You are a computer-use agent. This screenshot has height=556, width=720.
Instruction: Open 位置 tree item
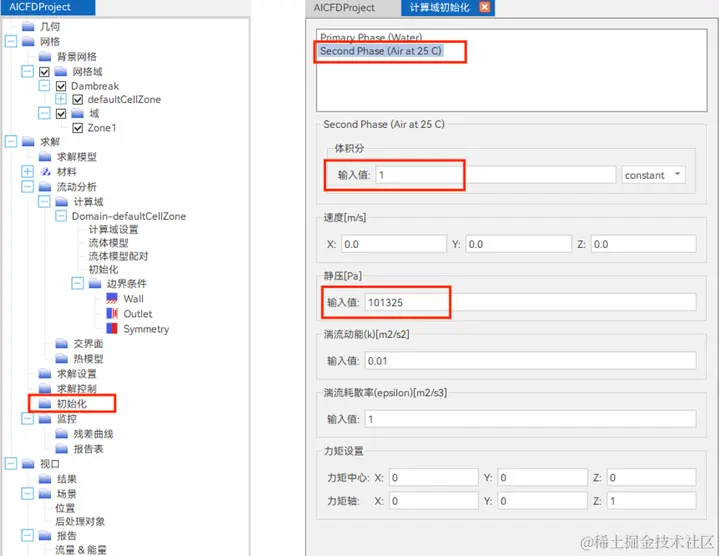tap(65, 508)
